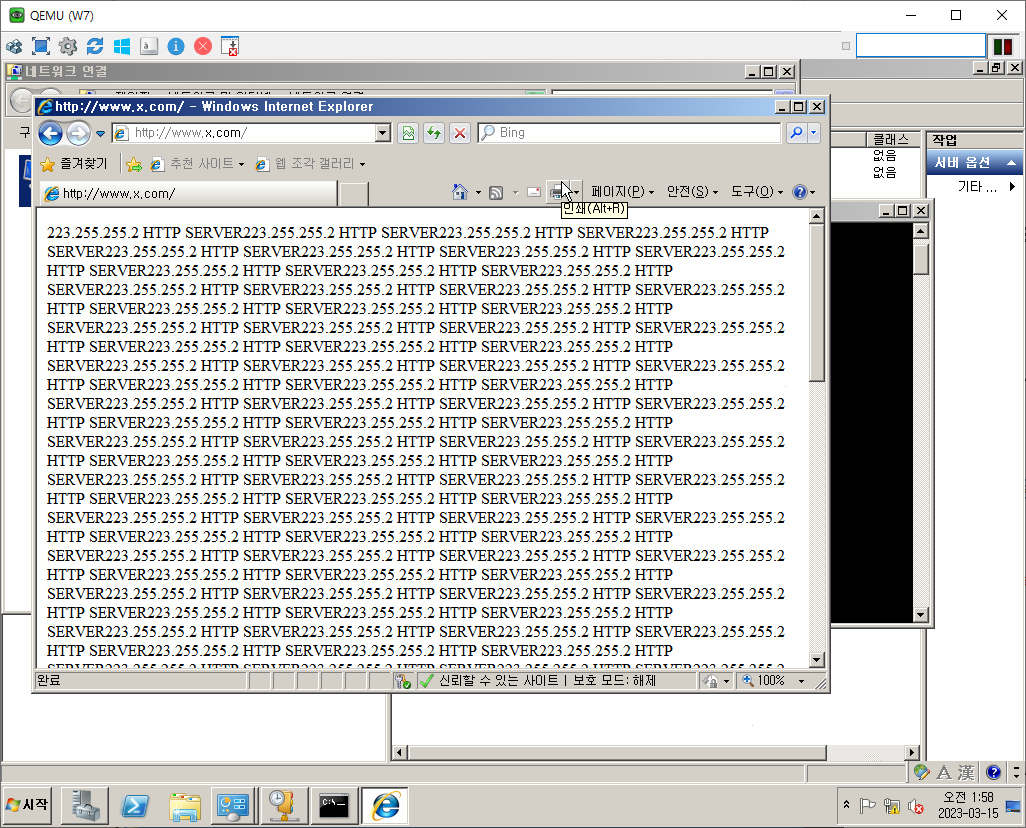Open Server Manager from taskbar
Screen dimensions: 1026x828
(x=86, y=806)
